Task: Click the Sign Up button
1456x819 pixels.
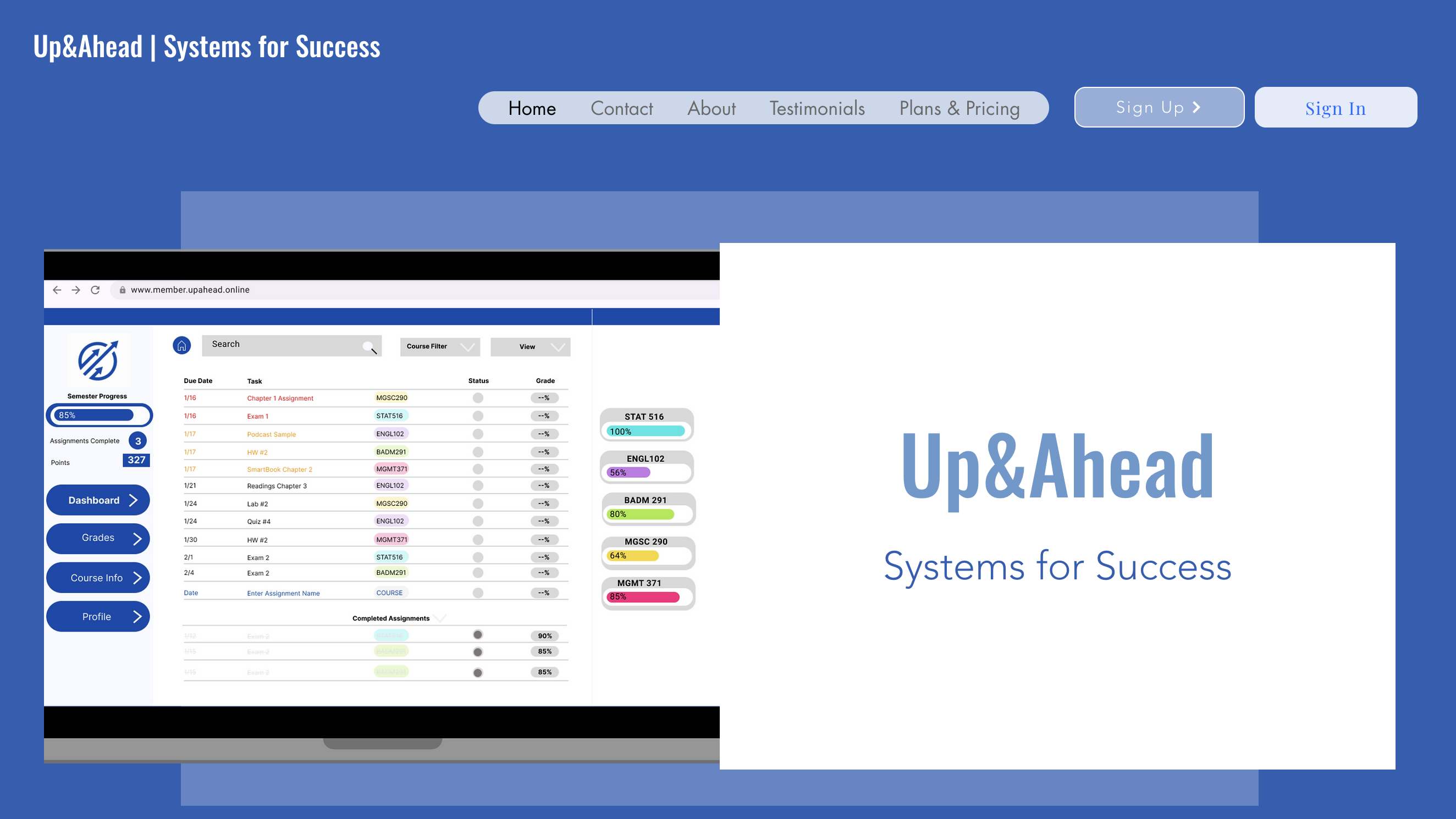Action: click(x=1159, y=107)
